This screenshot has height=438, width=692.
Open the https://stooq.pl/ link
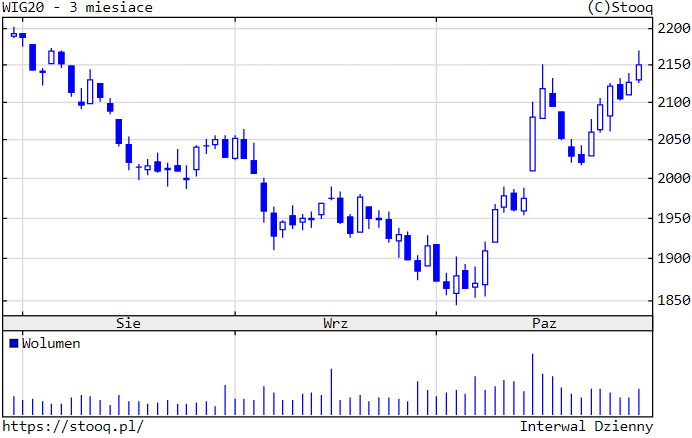coord(74,426)
